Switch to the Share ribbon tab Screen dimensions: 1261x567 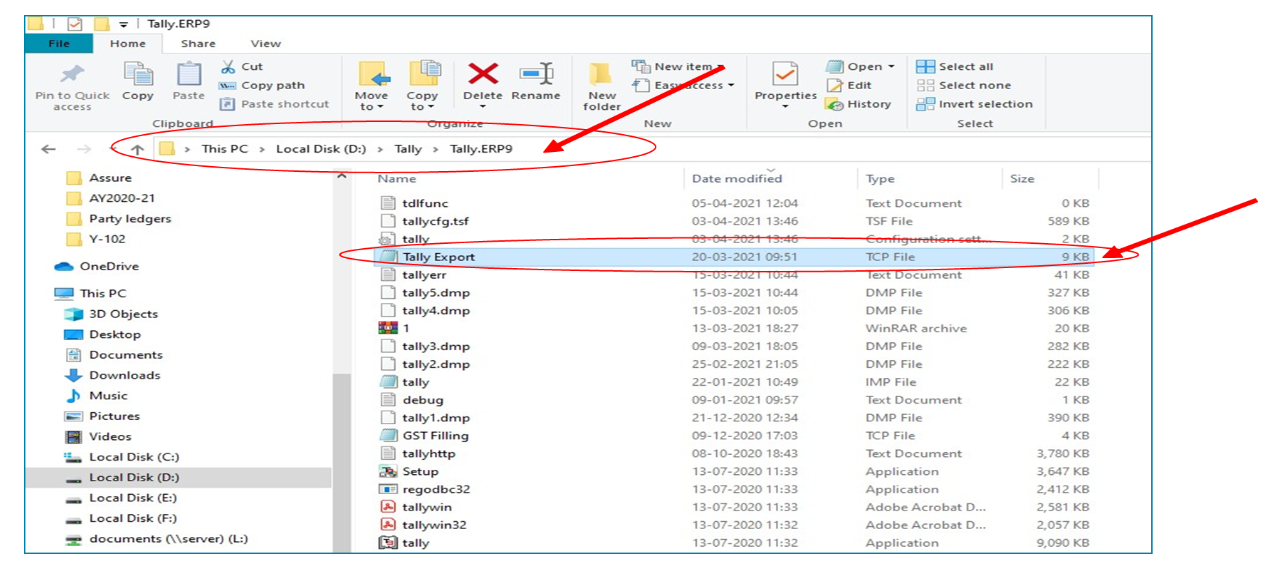tap(198, 43)
